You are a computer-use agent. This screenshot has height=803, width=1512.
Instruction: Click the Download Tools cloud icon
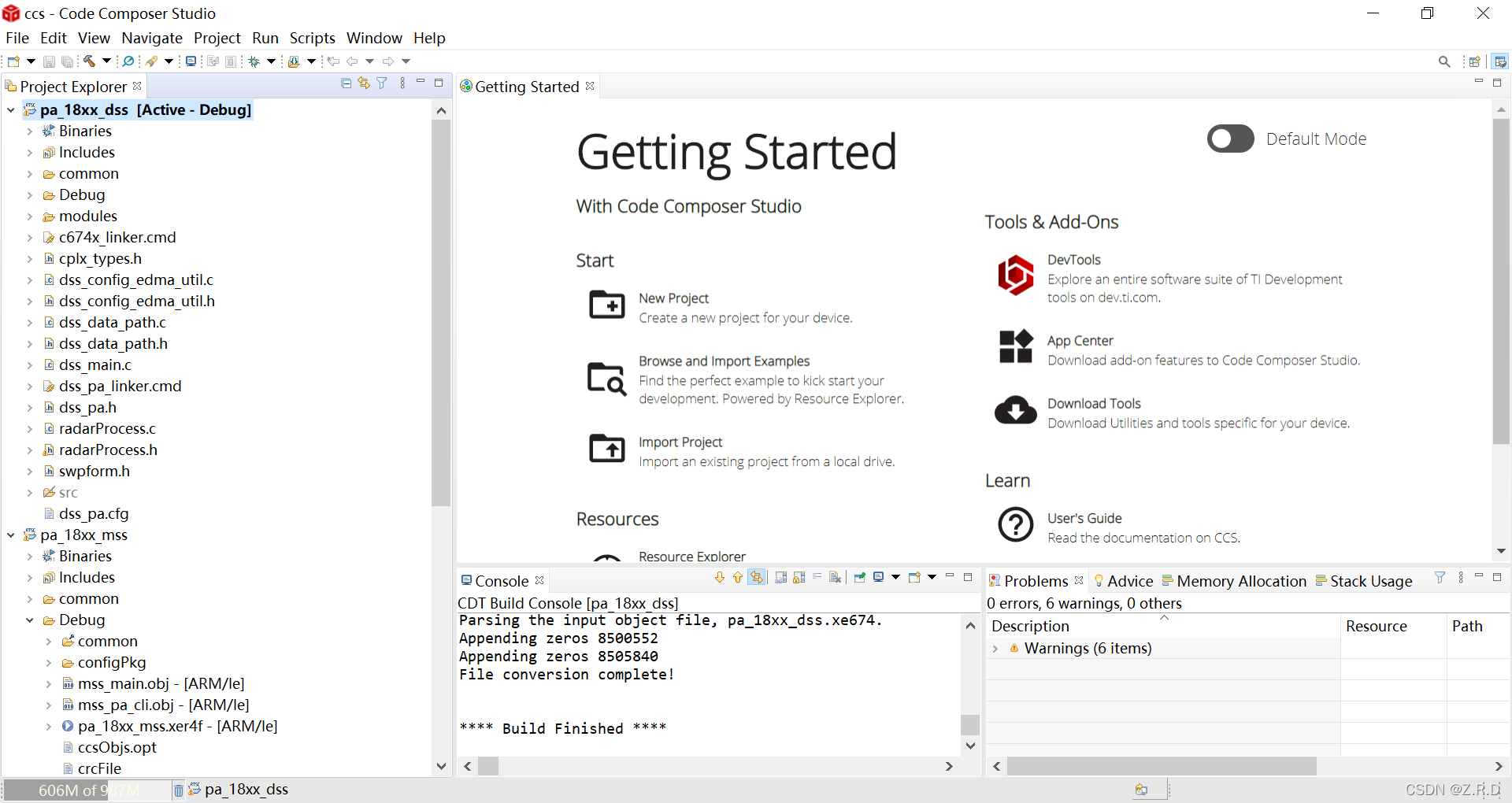(1016, 410)
